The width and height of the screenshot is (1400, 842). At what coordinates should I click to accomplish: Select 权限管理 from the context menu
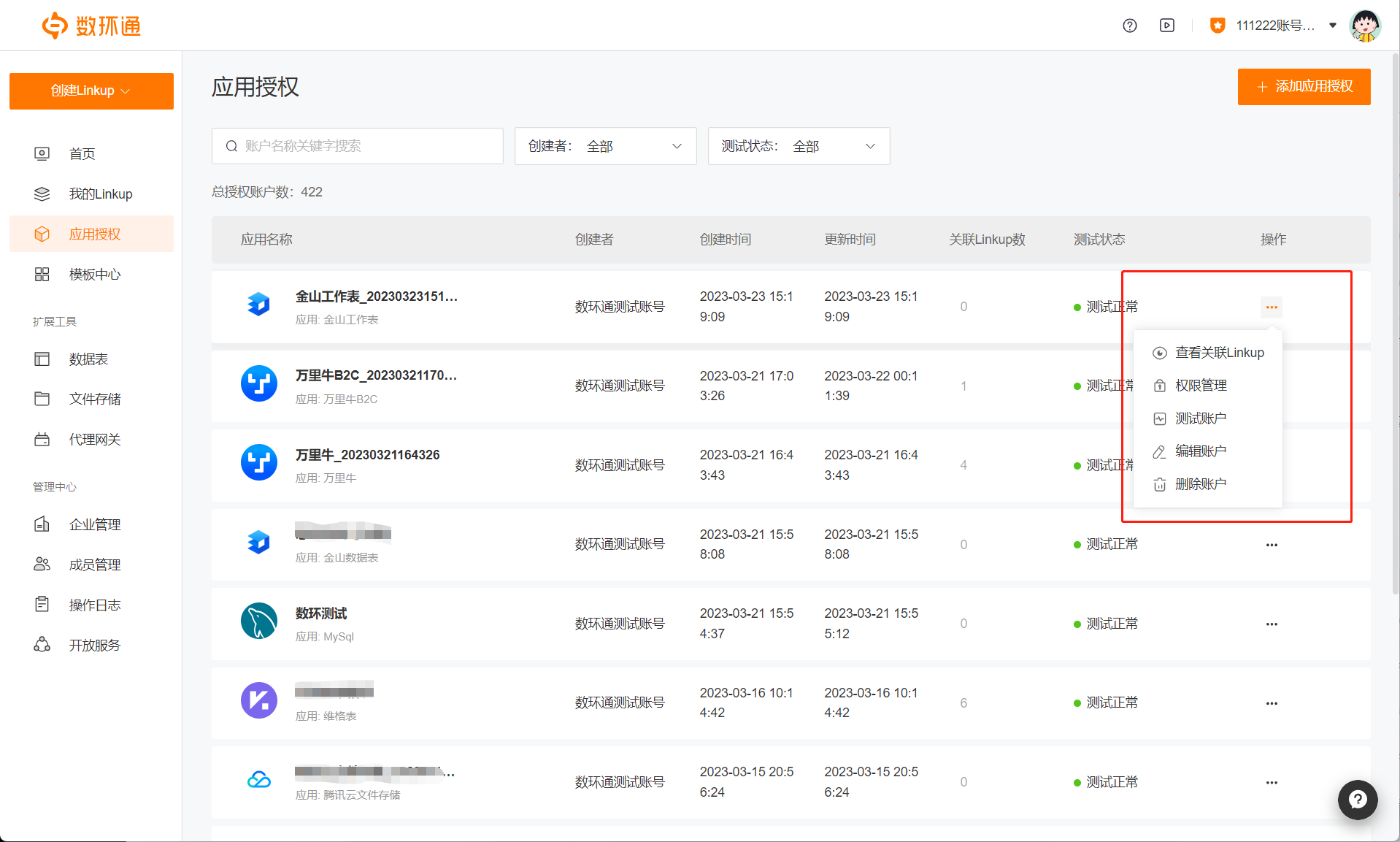[x=1200, y=386]
